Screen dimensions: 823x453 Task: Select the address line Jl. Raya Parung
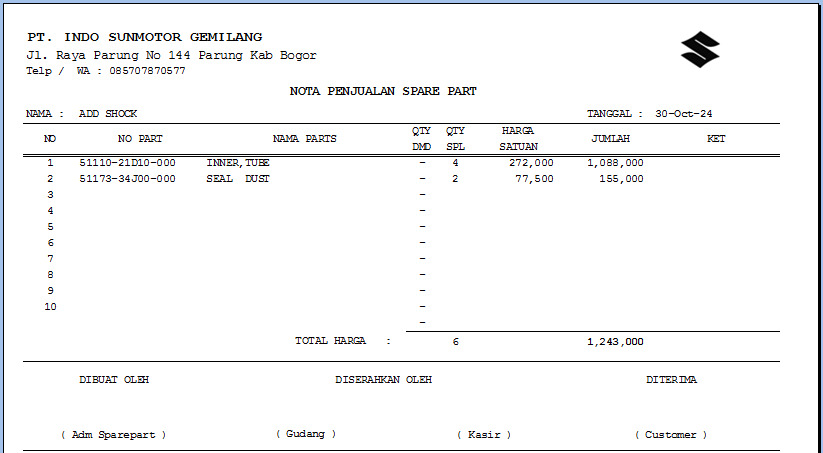pyautogui.click(x=171, y=55)
